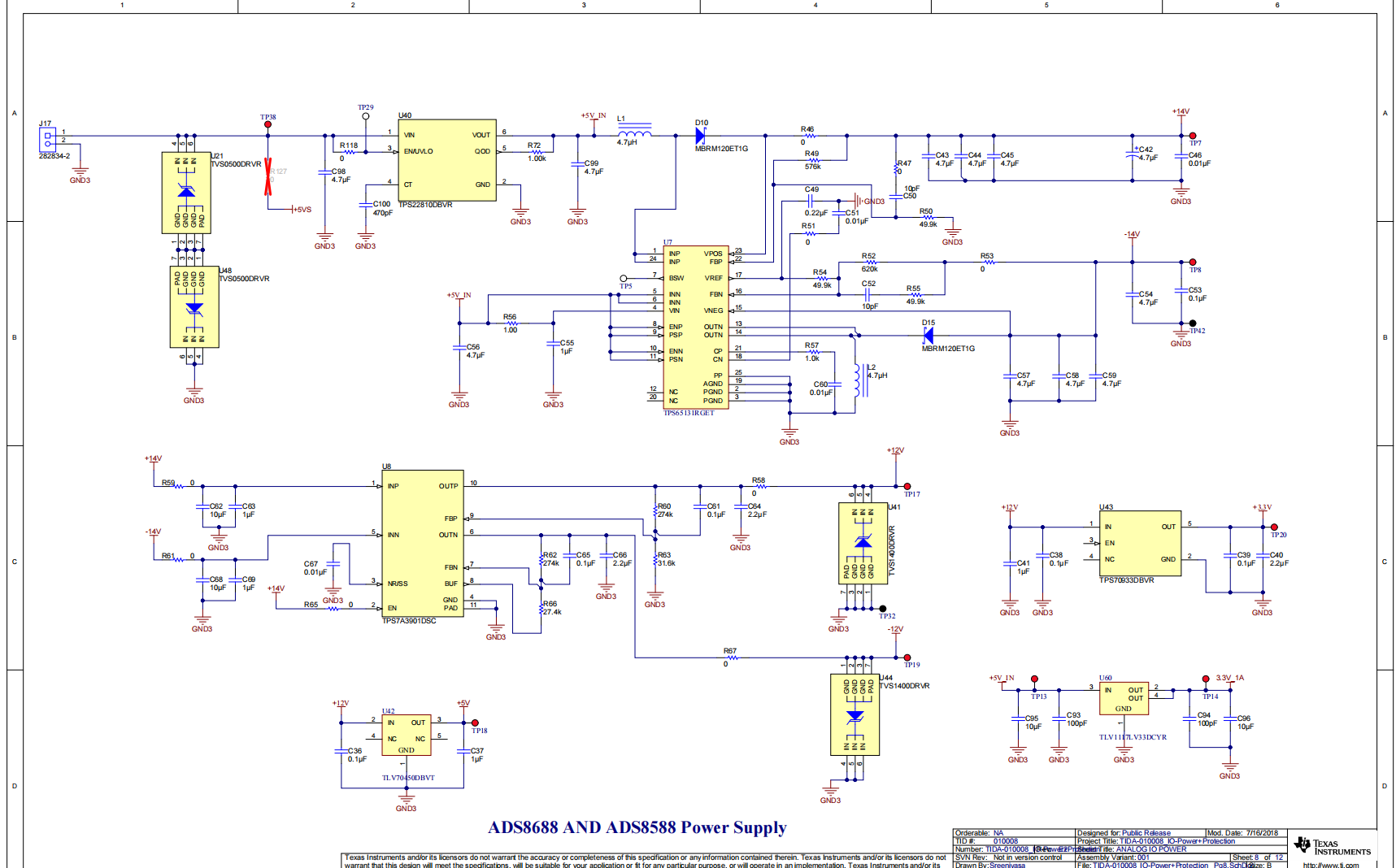Select the TP19 test point near -12V
This screenshot has height=868, width=1396.
click(x=907, y=658)
